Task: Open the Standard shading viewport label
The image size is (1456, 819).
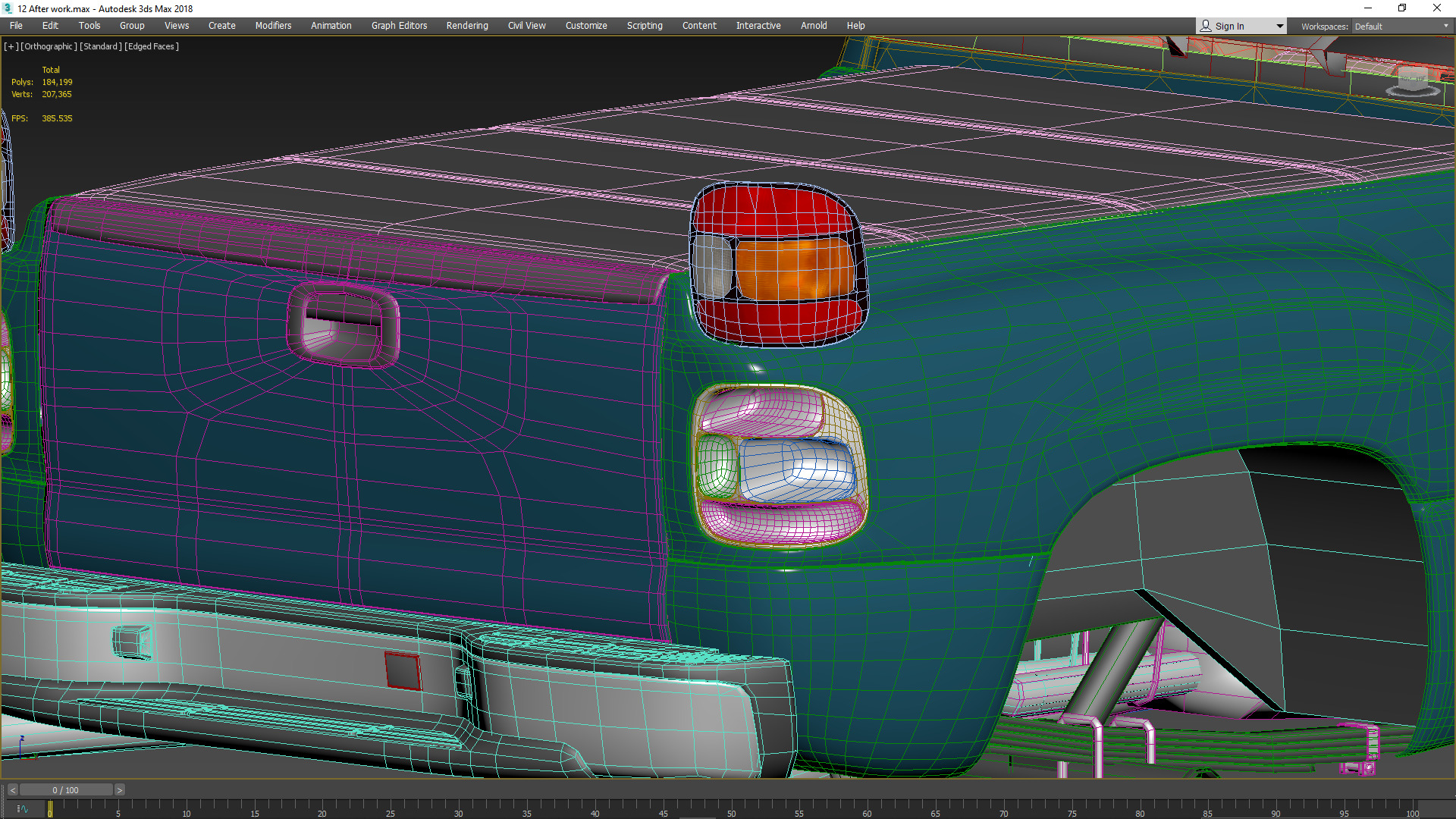Action: 101,46
